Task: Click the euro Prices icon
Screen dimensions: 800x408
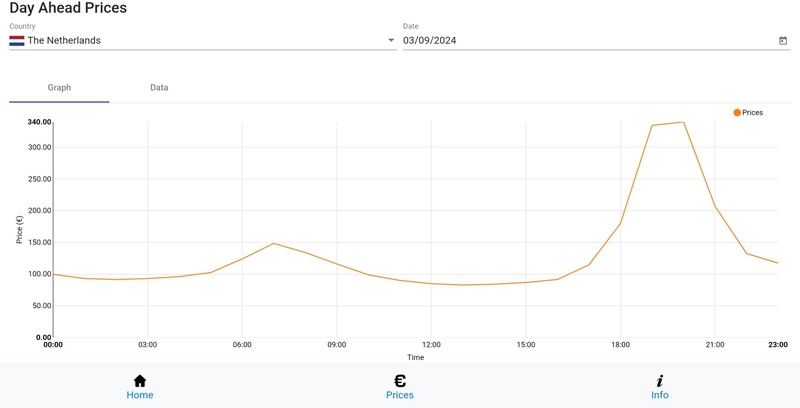Action: click(400, 381)
